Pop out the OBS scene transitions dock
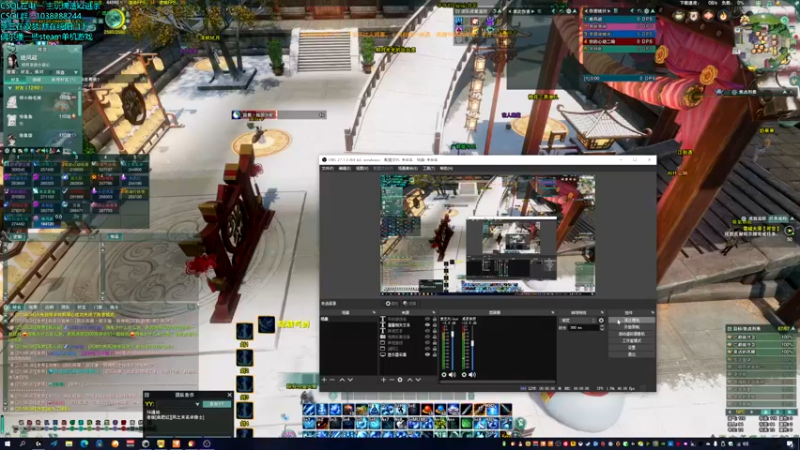The width and height of the screenshot is (800, 450). click(x=602, y=312)
